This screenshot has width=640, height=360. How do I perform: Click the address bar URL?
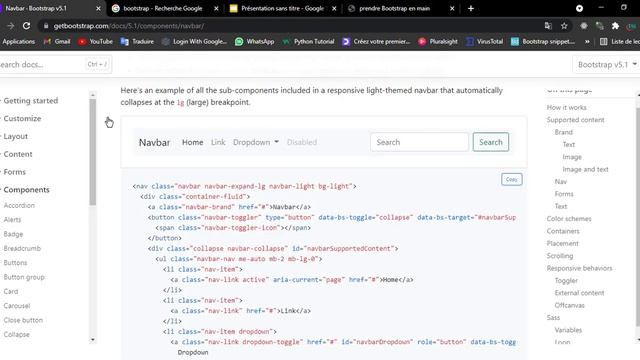pos(129,26)
